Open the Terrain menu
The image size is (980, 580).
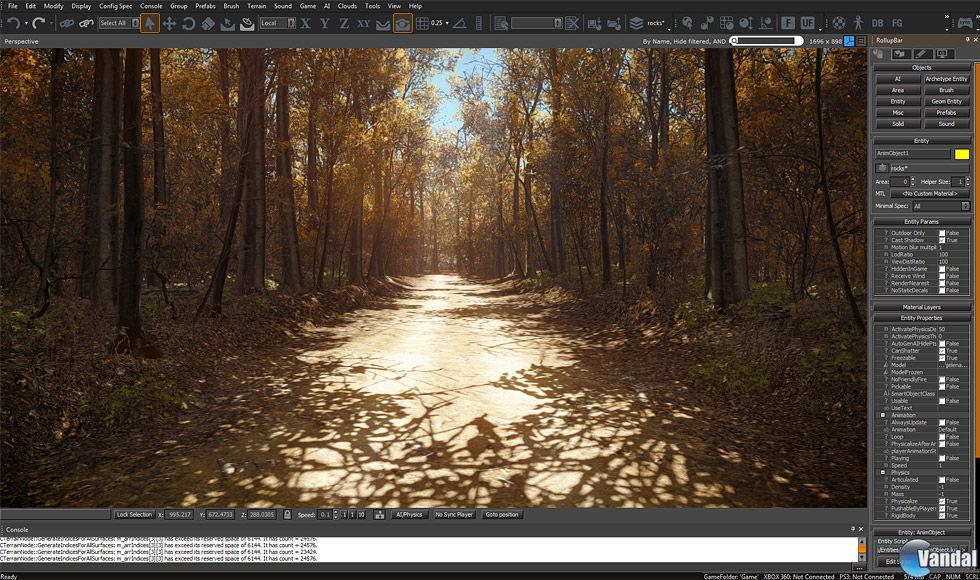click(x=256, y=6)
